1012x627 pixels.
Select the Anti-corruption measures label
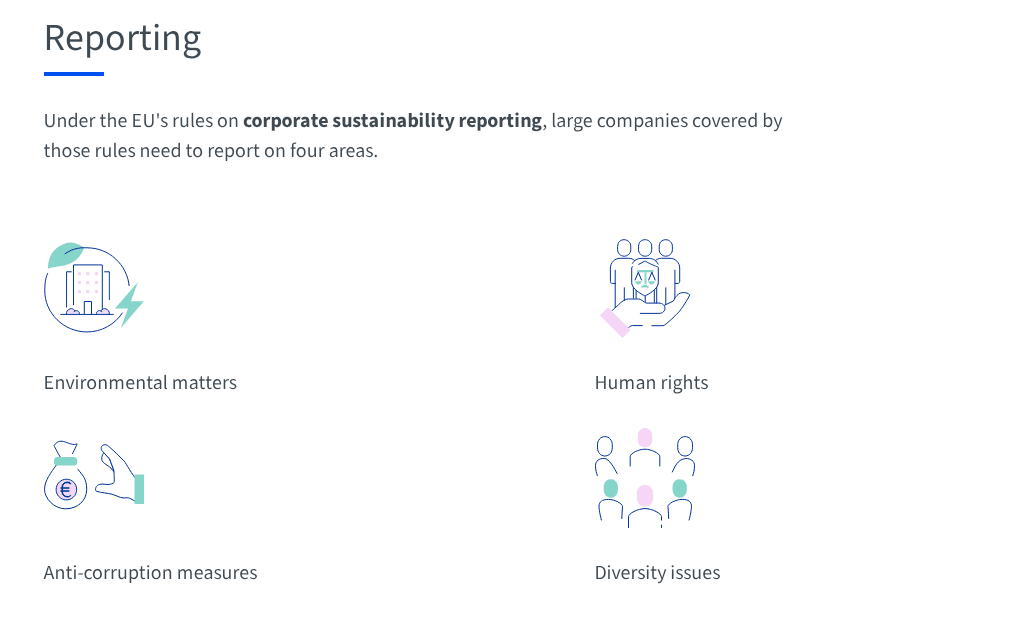coord(150,573)
